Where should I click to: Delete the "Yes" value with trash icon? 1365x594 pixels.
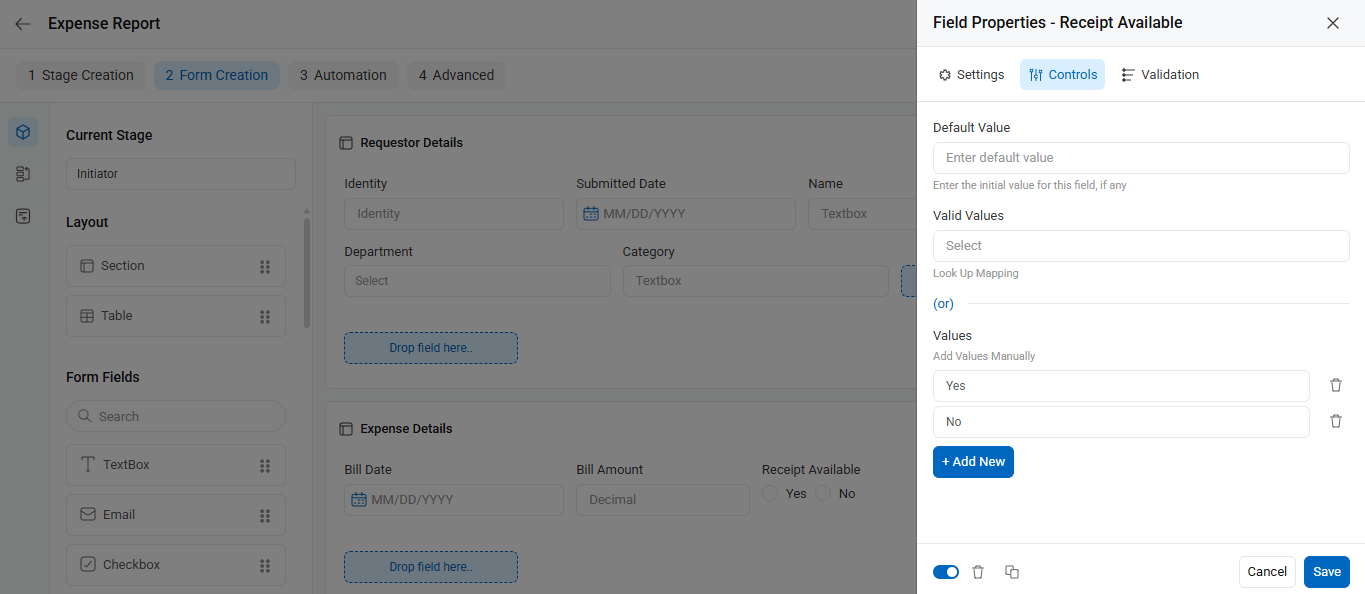(1335, 385)
